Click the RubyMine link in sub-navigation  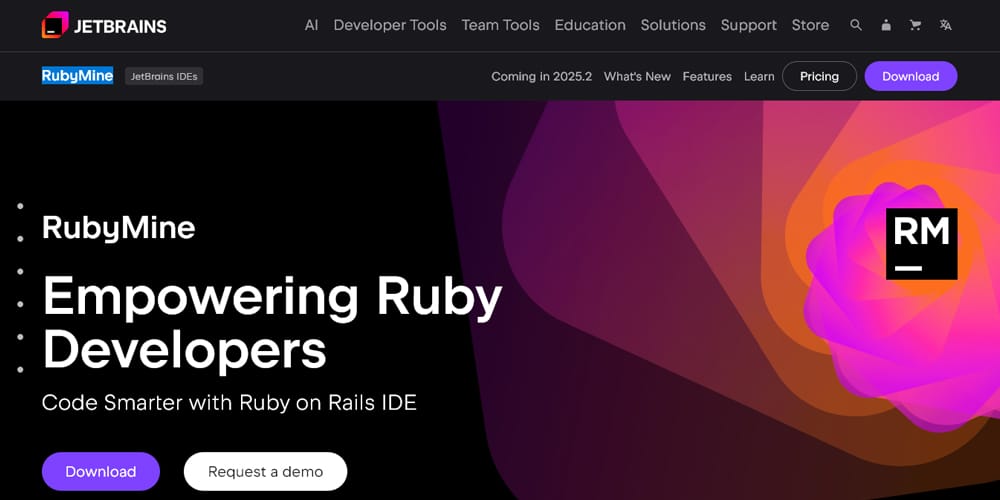[x=77, y=76]
